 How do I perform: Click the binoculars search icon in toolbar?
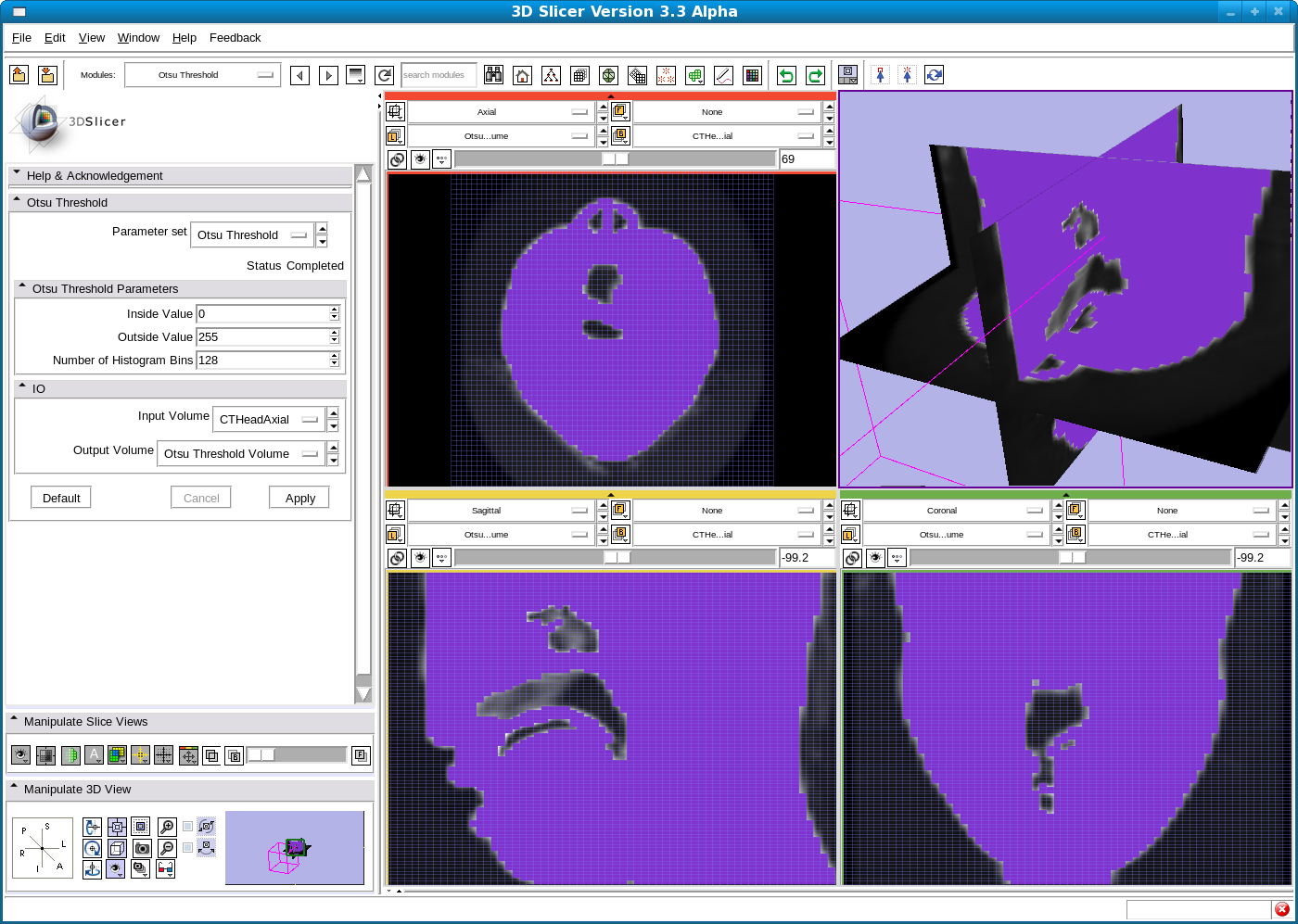coord(493,75)
